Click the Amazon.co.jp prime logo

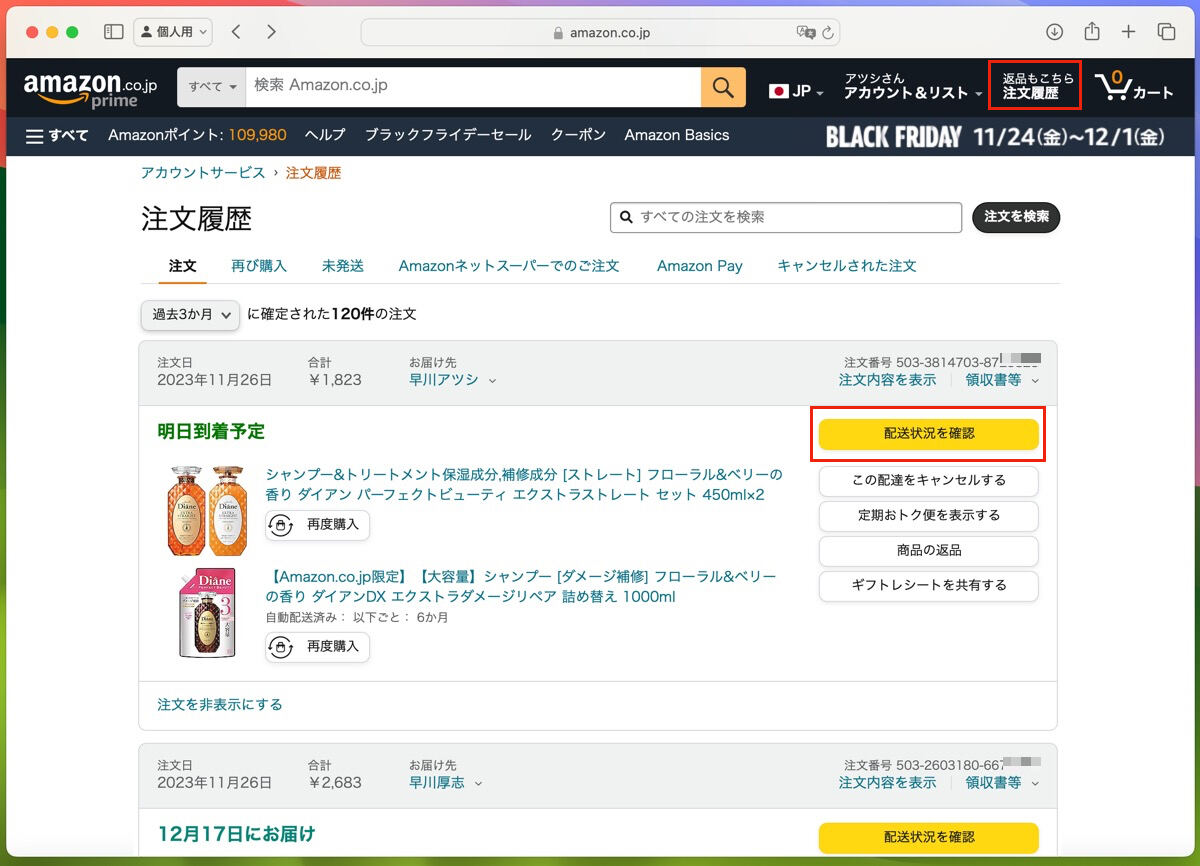[90, 90]
